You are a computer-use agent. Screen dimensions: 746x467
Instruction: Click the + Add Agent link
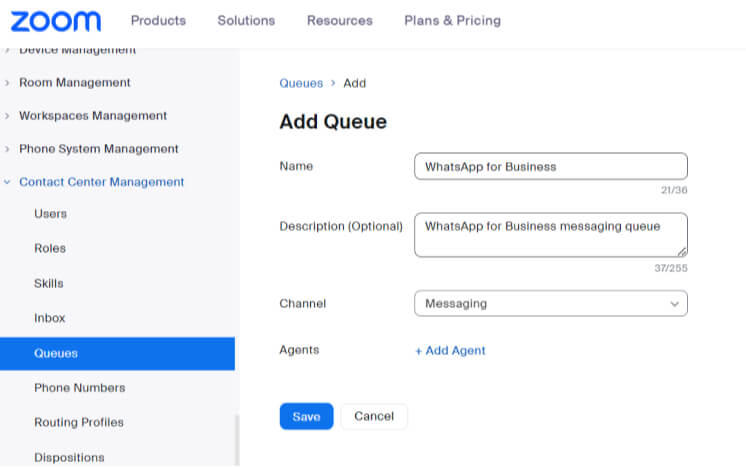tap(450, 351)
